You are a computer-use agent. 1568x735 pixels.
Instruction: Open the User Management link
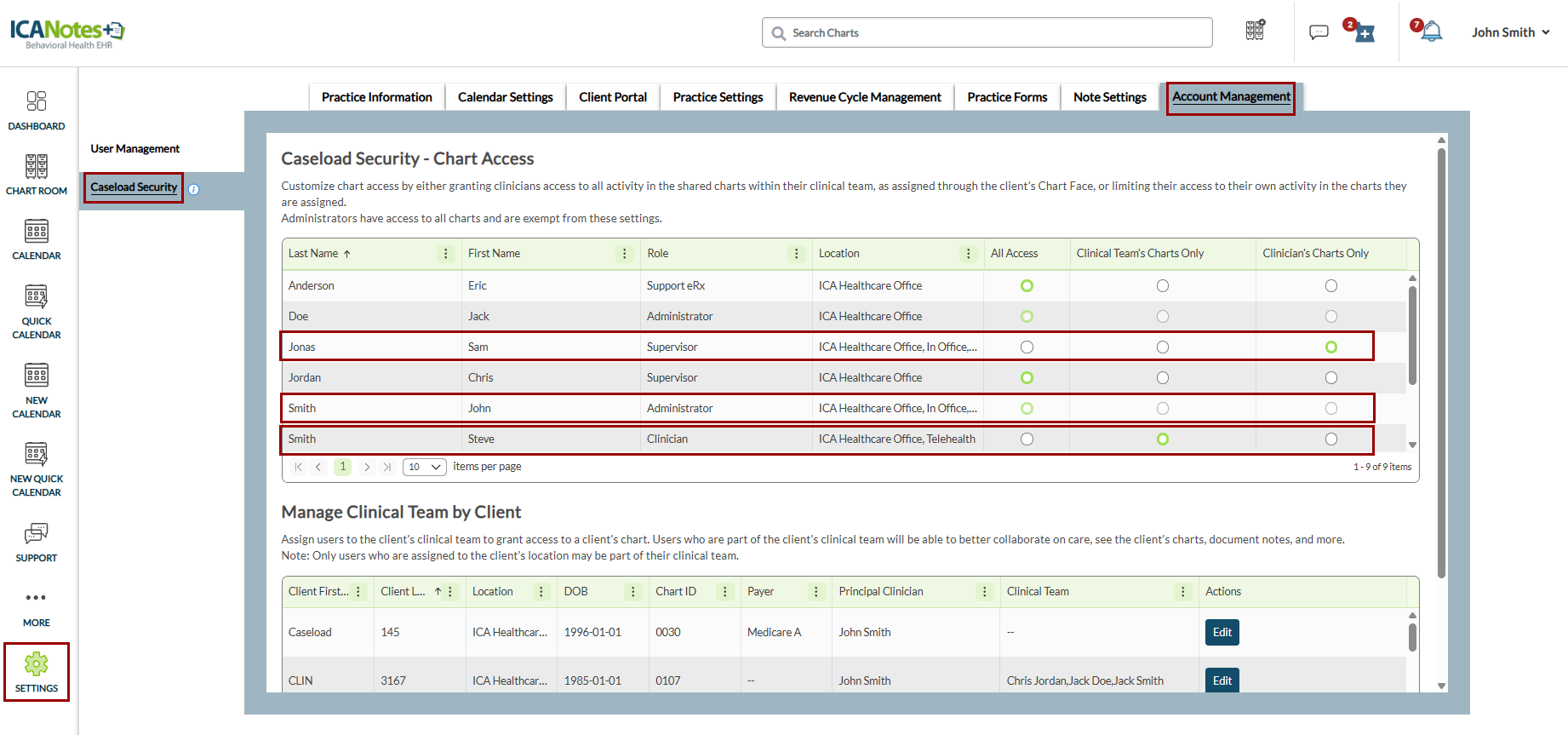pos(135,149)
